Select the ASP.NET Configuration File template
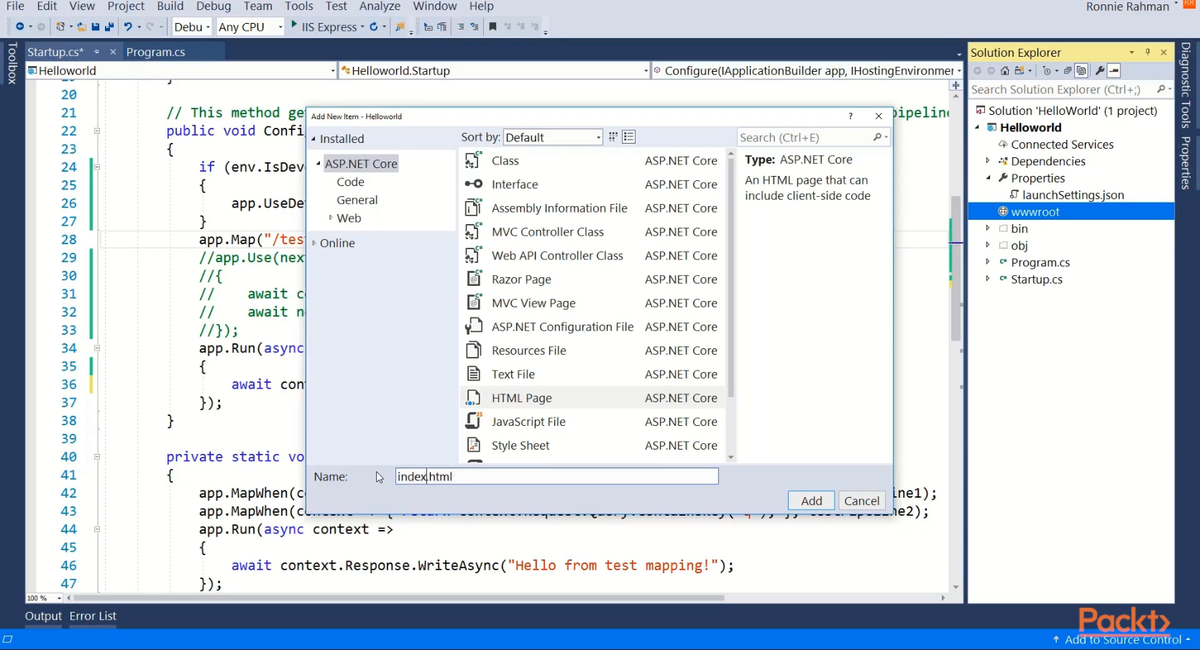Viewport: 1200px width, 650px height. (x=594, y=326)
